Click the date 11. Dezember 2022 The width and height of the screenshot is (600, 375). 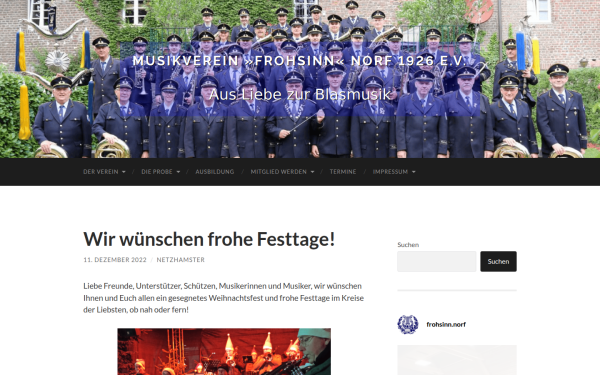tap(115, 260)
